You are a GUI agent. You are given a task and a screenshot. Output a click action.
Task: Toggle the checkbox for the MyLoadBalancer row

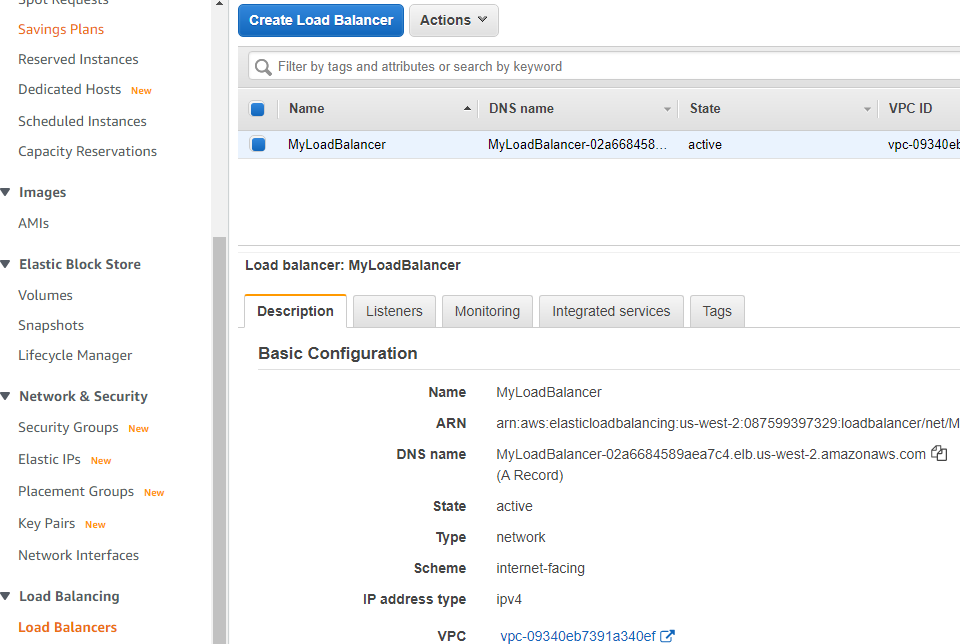tap(258, 144)
